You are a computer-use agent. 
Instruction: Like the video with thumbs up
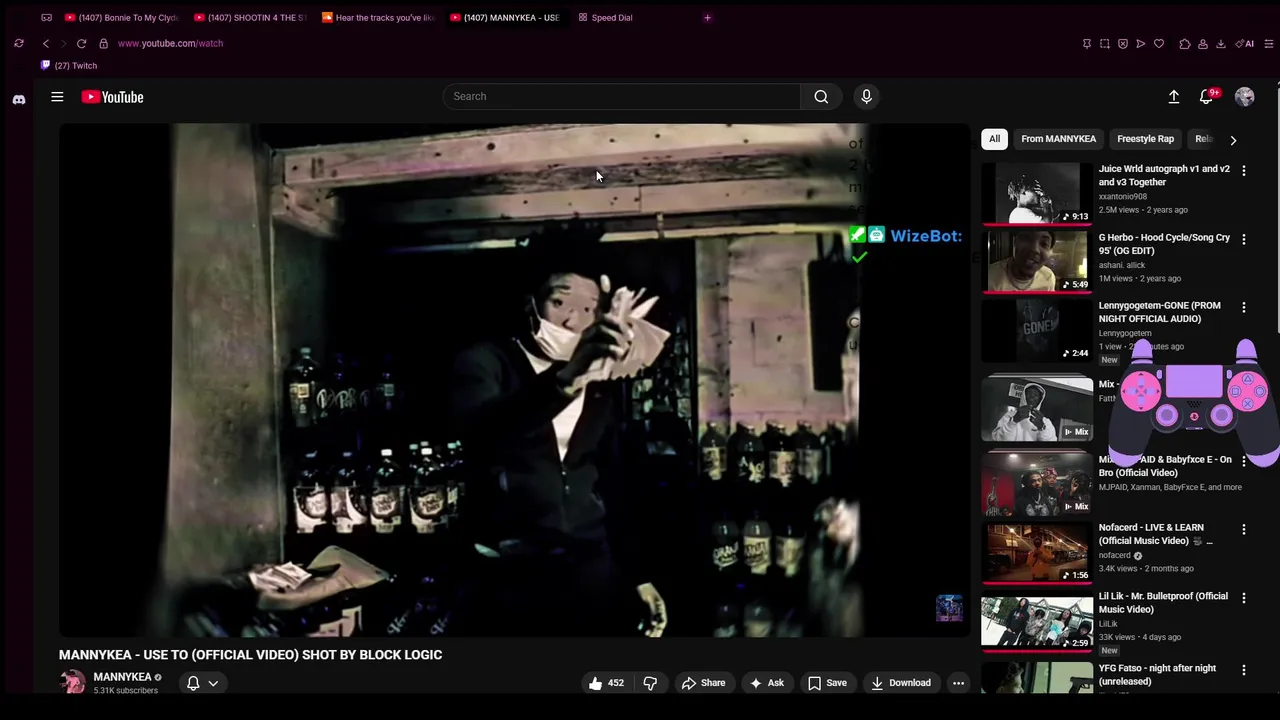(606, 683)
